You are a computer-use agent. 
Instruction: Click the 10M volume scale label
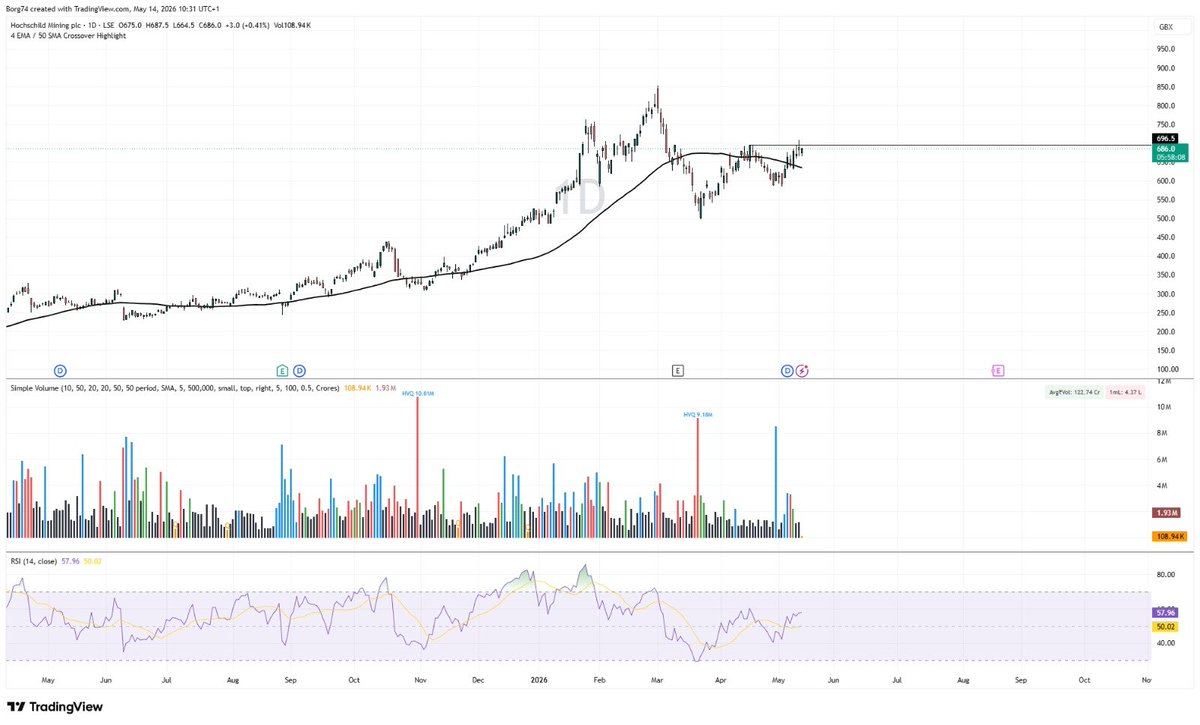coord(1165,407)
